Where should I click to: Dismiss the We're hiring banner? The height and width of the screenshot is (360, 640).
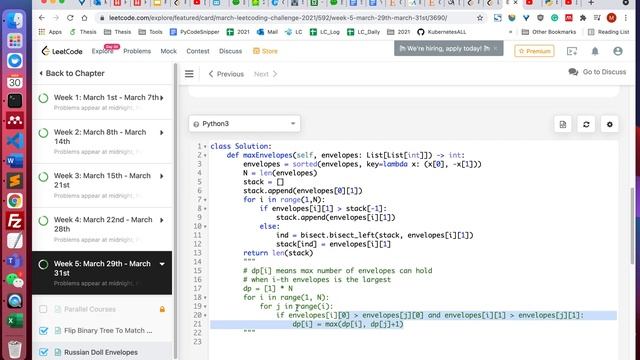(x=496, y=48)
